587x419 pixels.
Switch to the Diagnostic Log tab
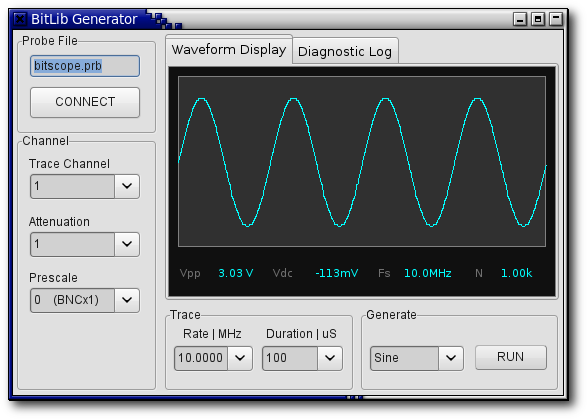(345, 51)
